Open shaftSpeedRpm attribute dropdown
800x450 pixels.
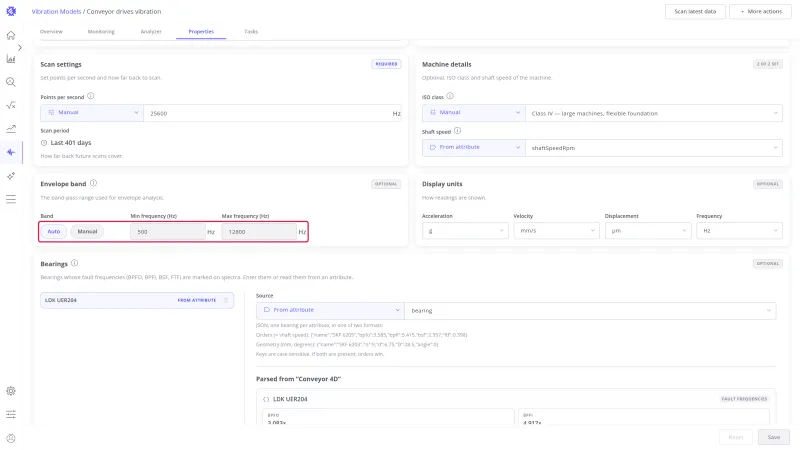point(654,148)
